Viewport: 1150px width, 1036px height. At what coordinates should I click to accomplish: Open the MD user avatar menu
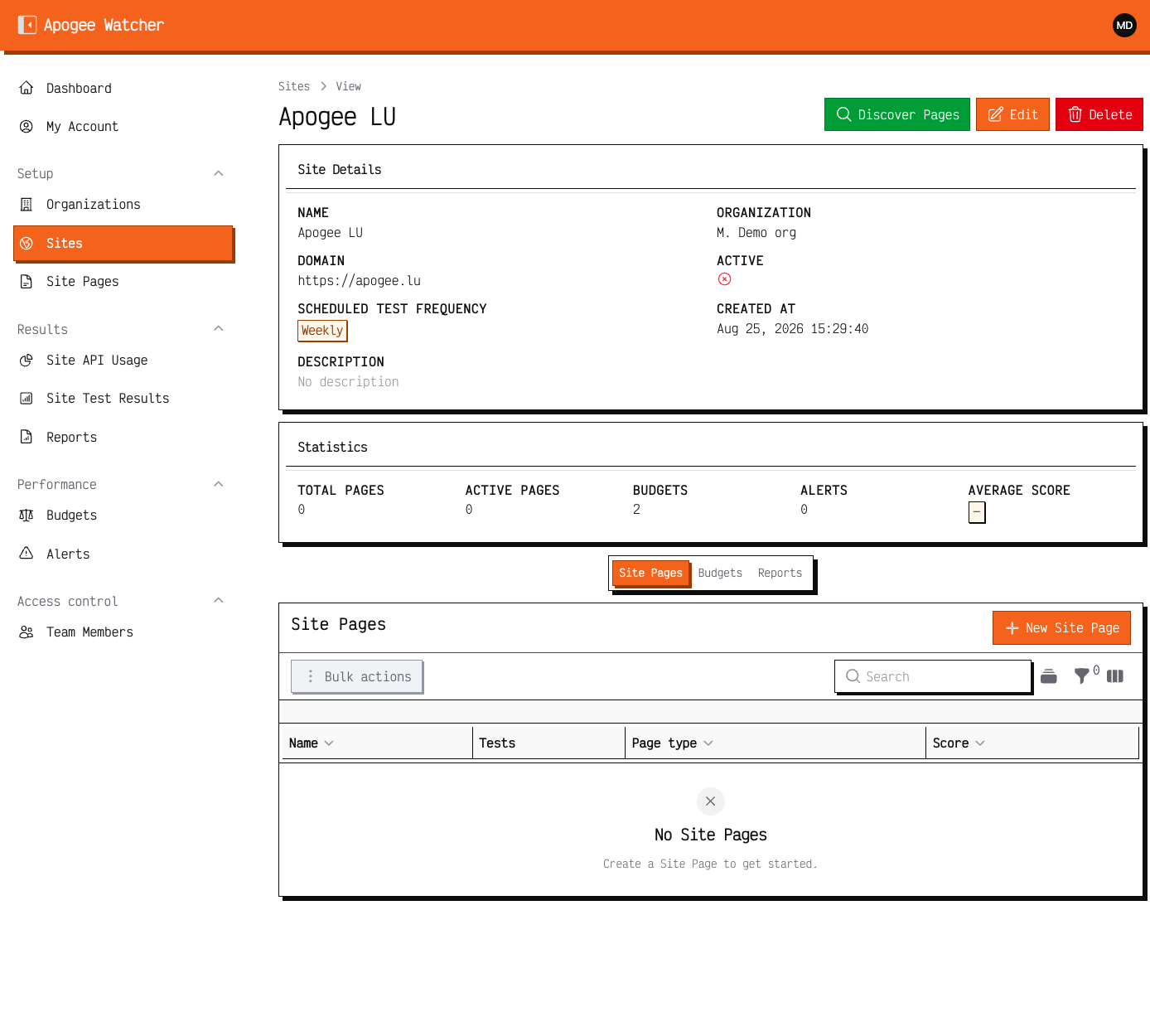coord(1124,25)
